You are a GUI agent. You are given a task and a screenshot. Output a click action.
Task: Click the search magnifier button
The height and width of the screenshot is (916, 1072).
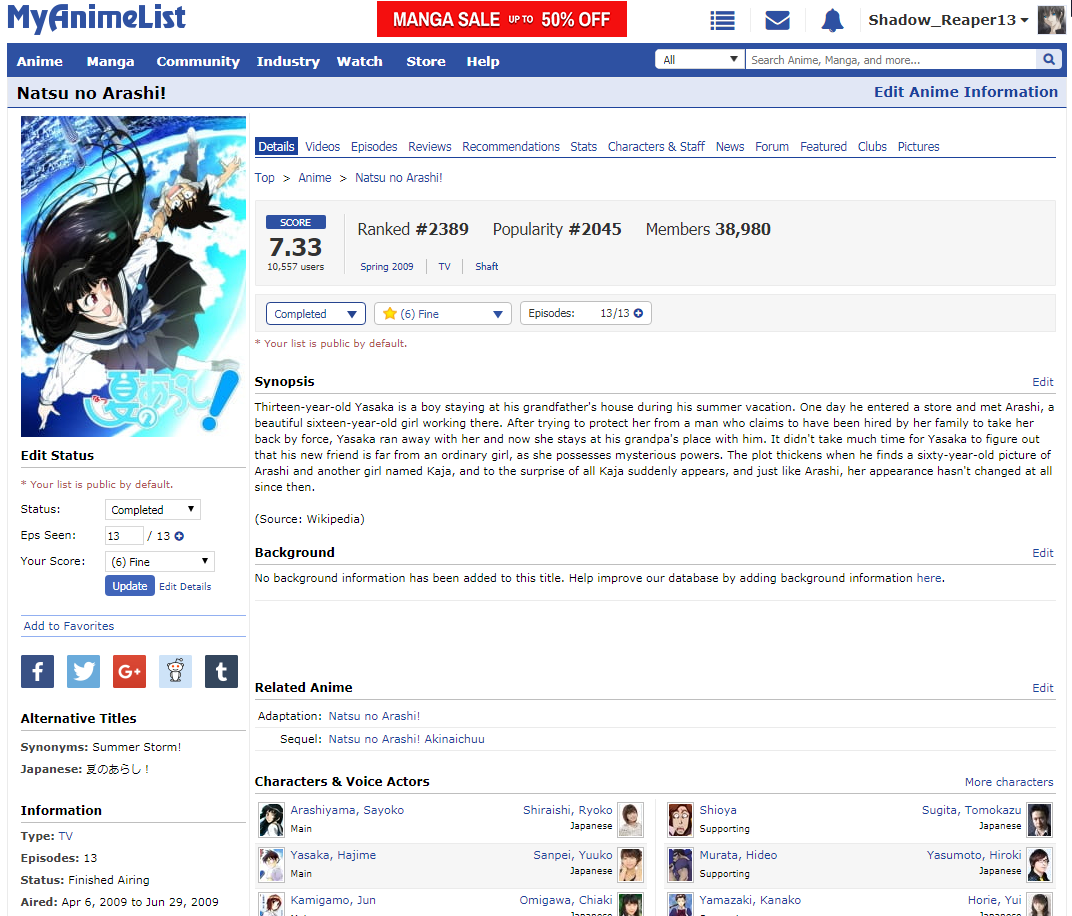click(1048, 60)
